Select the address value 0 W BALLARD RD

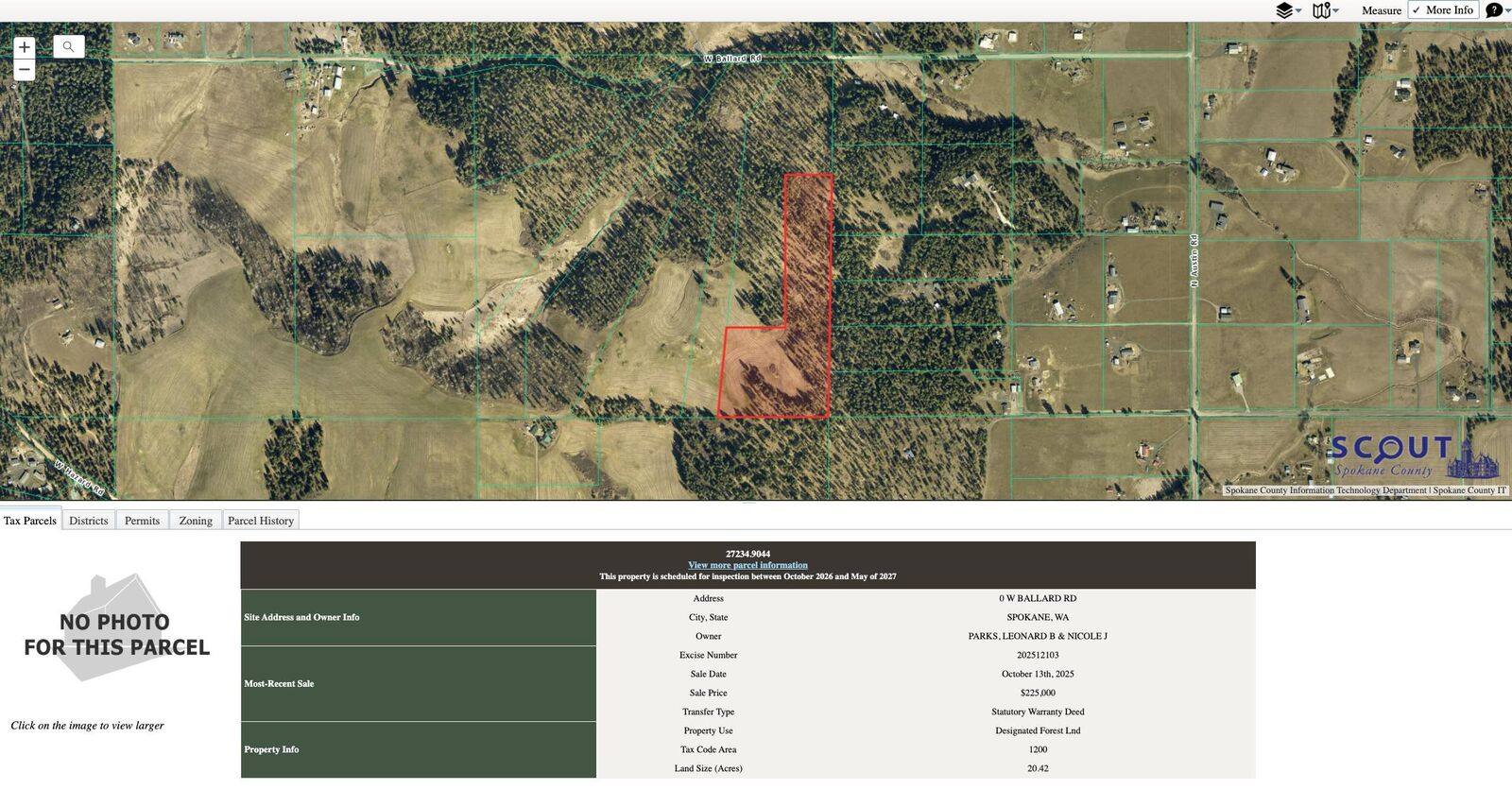point(1038,598)
